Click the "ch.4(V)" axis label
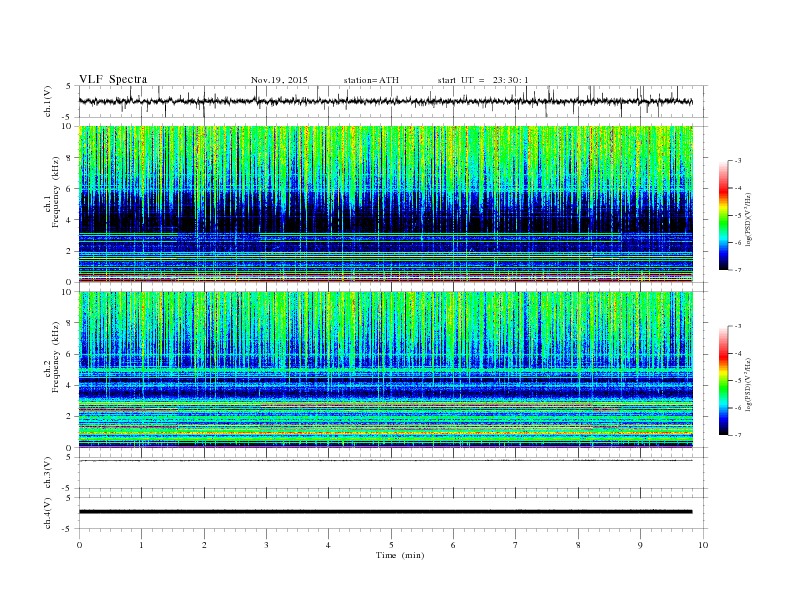Screen dimensions: 792x612 pyautogui.click(x=47, y=513)
